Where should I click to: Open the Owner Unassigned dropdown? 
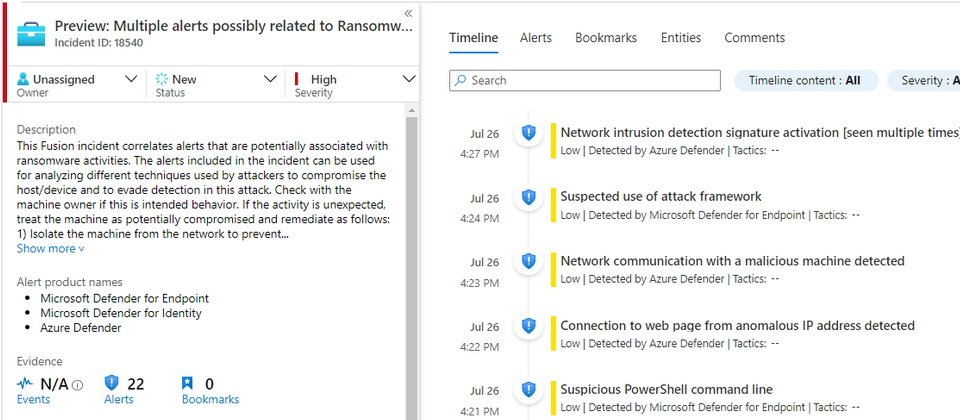[131, 79]
